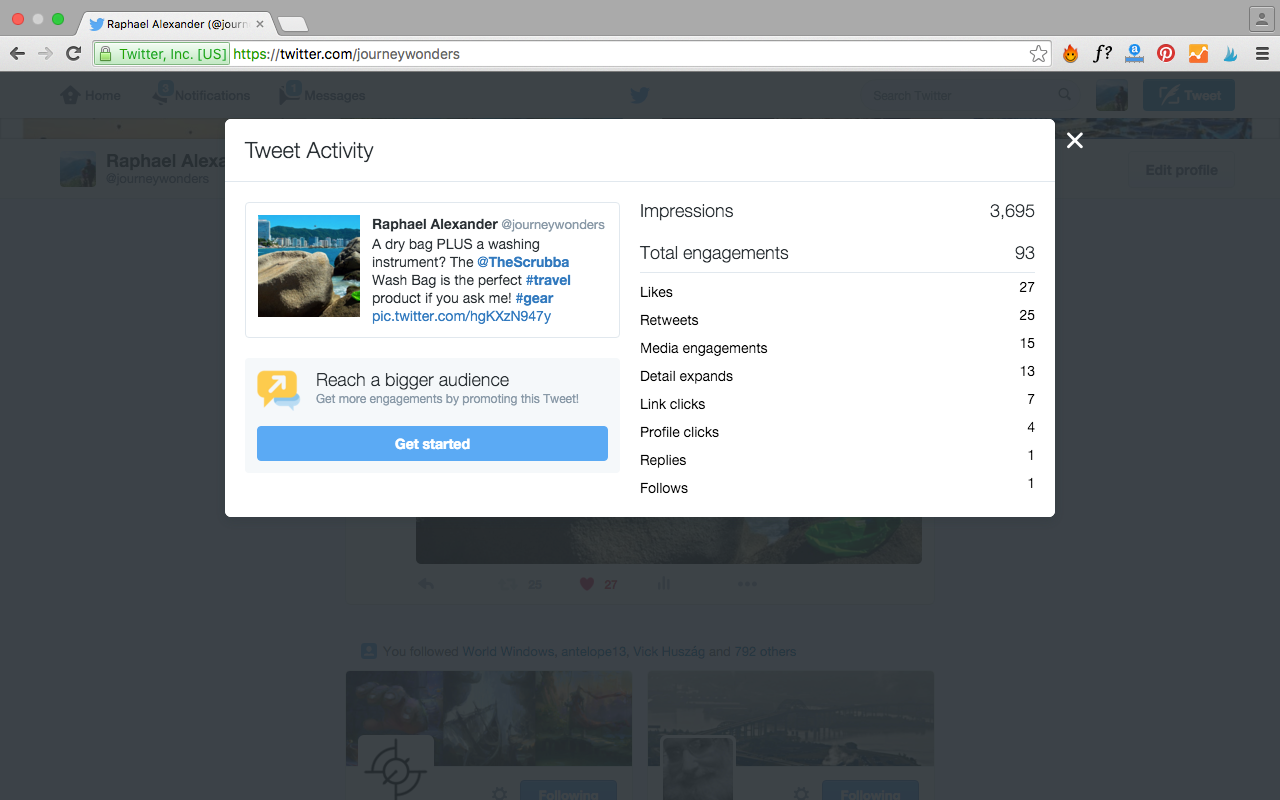Open the profile avatar menu in the top bar
This screenshot has width=1280, height=800.
click(1111, 95)
